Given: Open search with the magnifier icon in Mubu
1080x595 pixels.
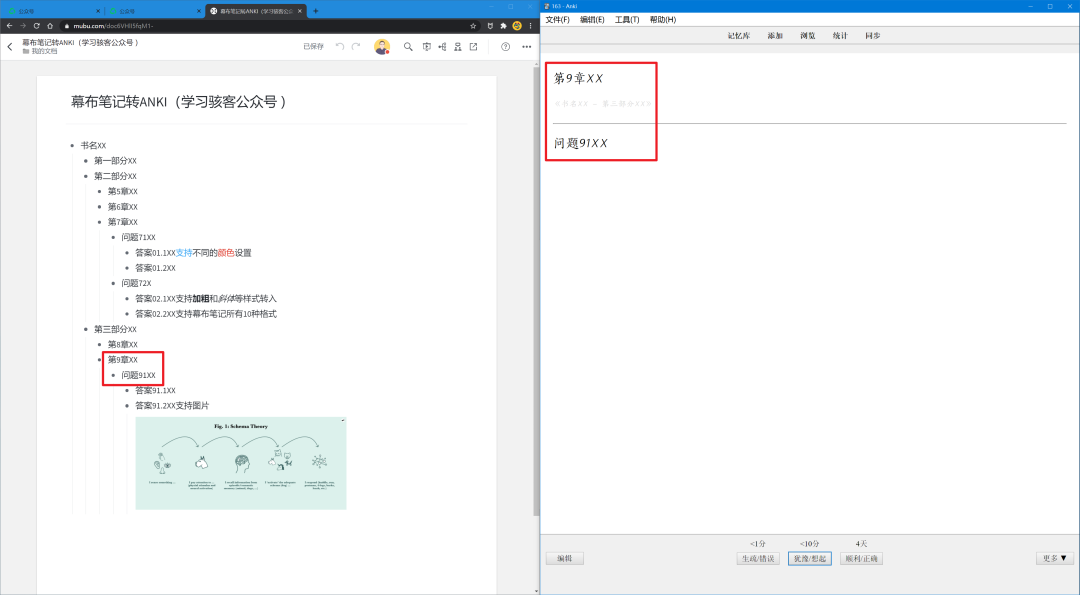Looking at the screenshot, I should coord(408,47).
